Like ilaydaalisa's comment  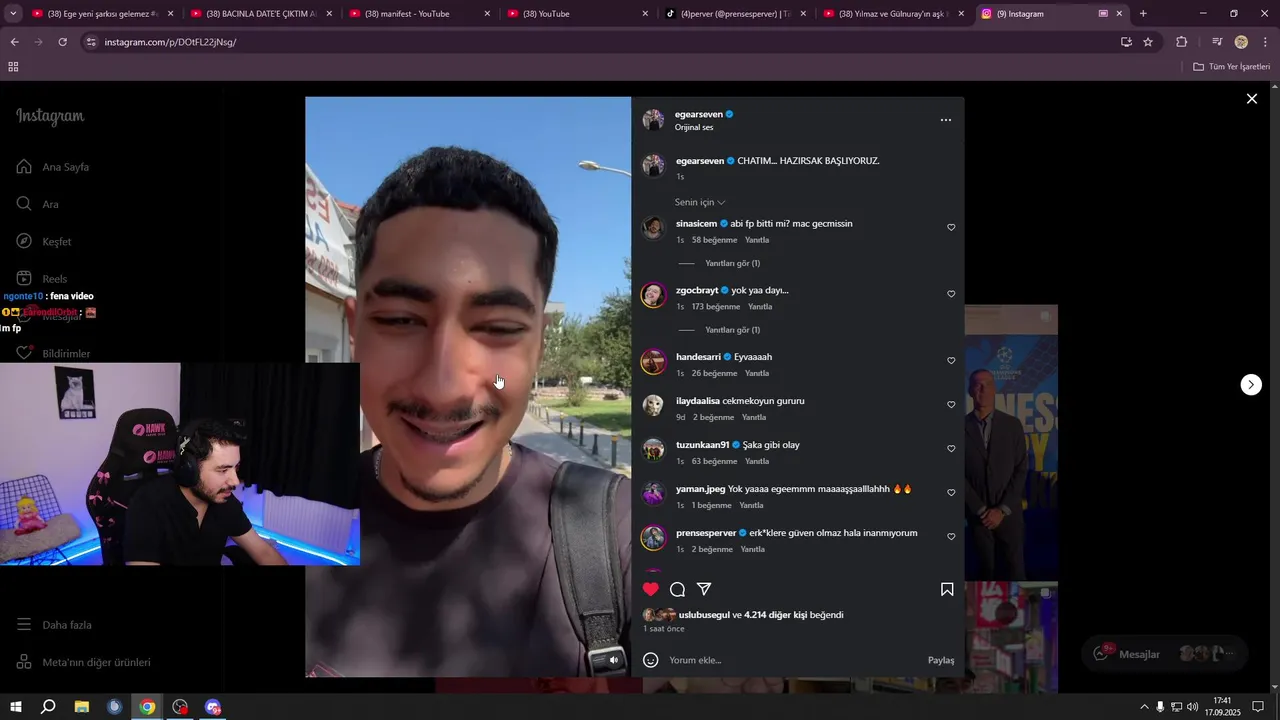pyautogui.click(x=951, y=405)
